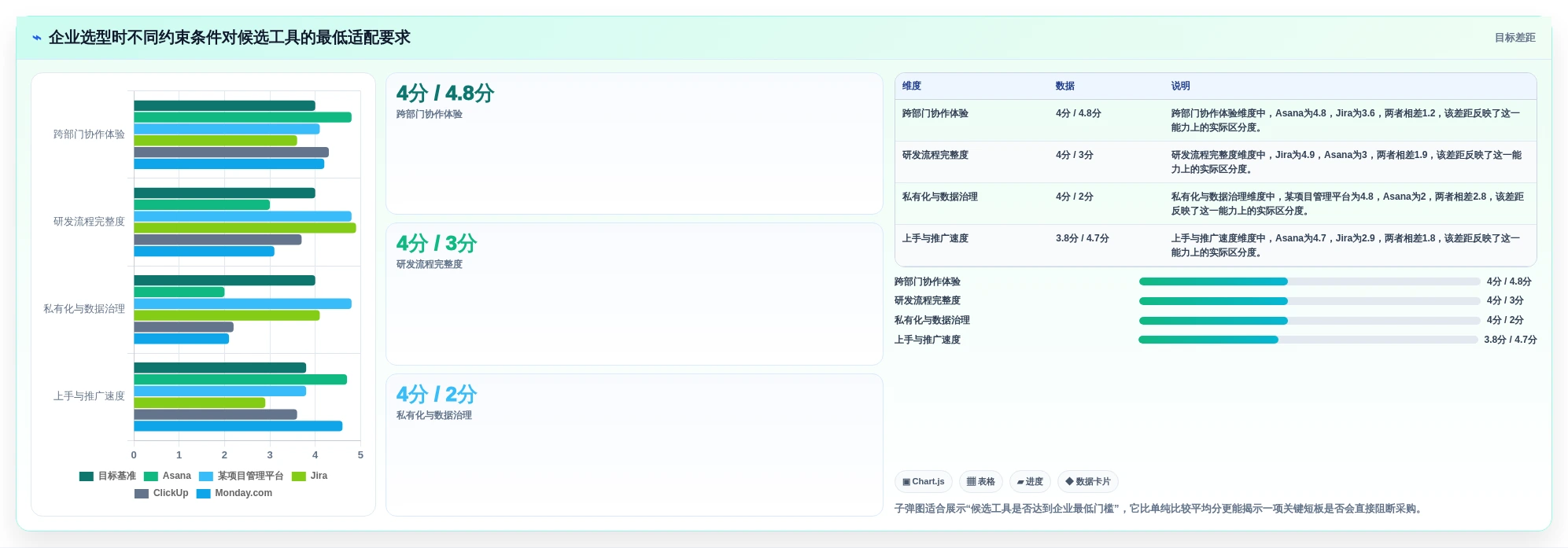
Task: Toggle the Asana series in the chart legend
Action: coord(168,476)
